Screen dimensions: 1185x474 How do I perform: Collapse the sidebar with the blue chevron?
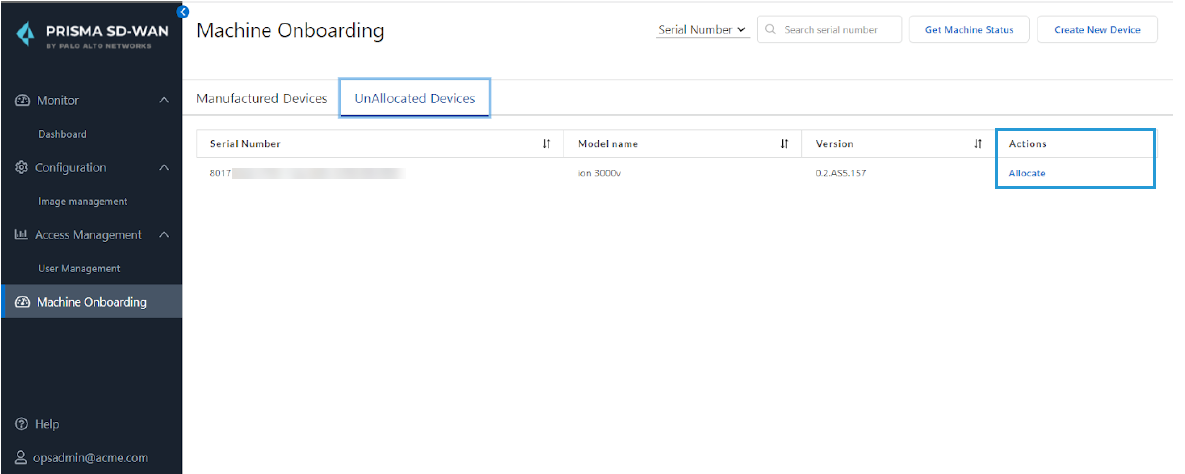(x=182, y=12)
